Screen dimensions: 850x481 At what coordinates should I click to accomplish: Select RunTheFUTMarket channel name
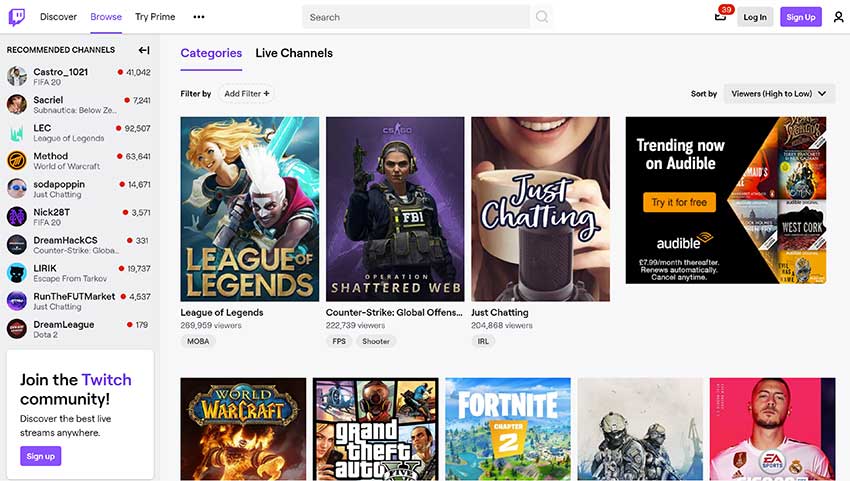(x=74, y=297)
